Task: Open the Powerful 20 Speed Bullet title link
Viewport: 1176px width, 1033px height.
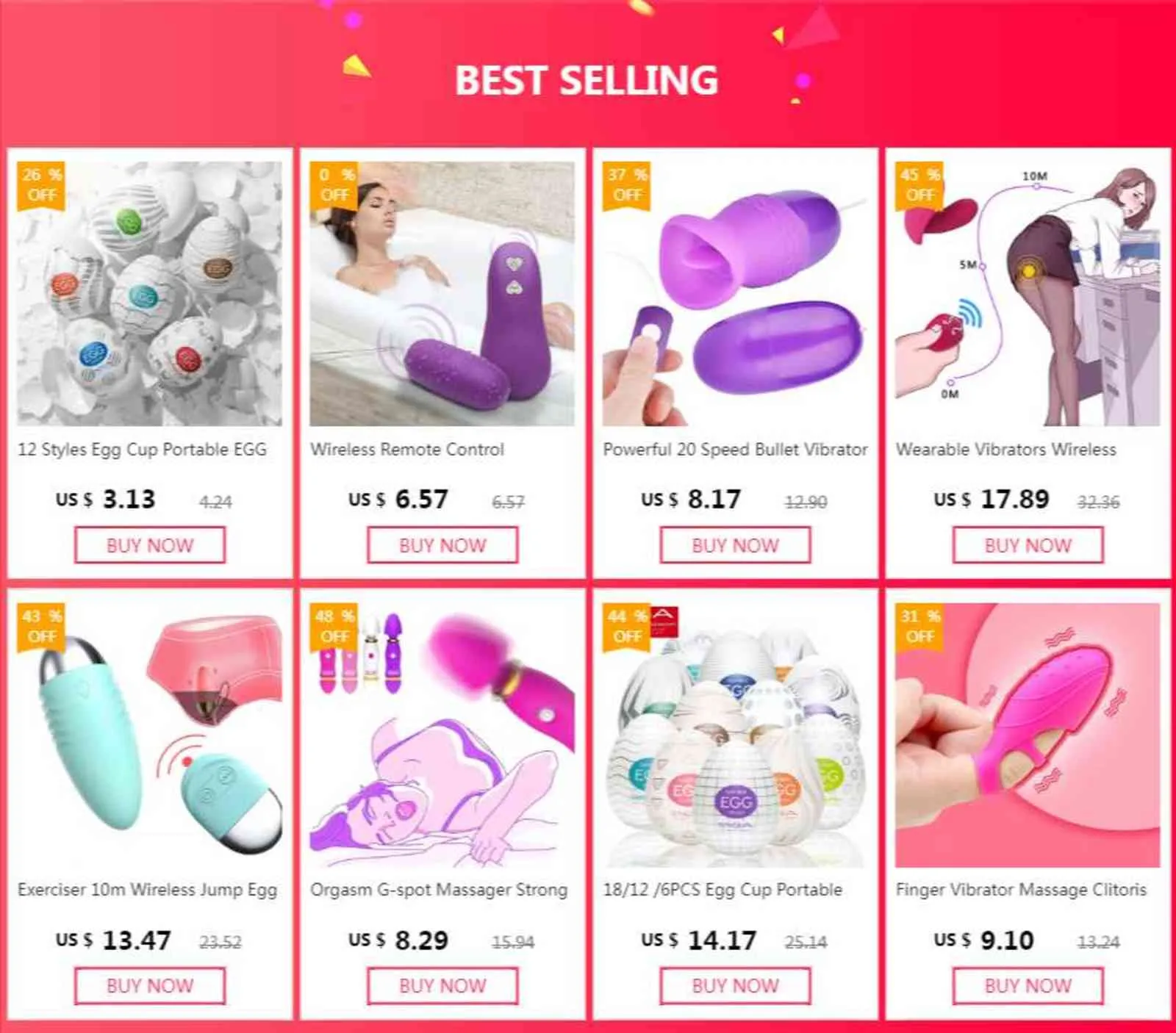Action: 735,450
